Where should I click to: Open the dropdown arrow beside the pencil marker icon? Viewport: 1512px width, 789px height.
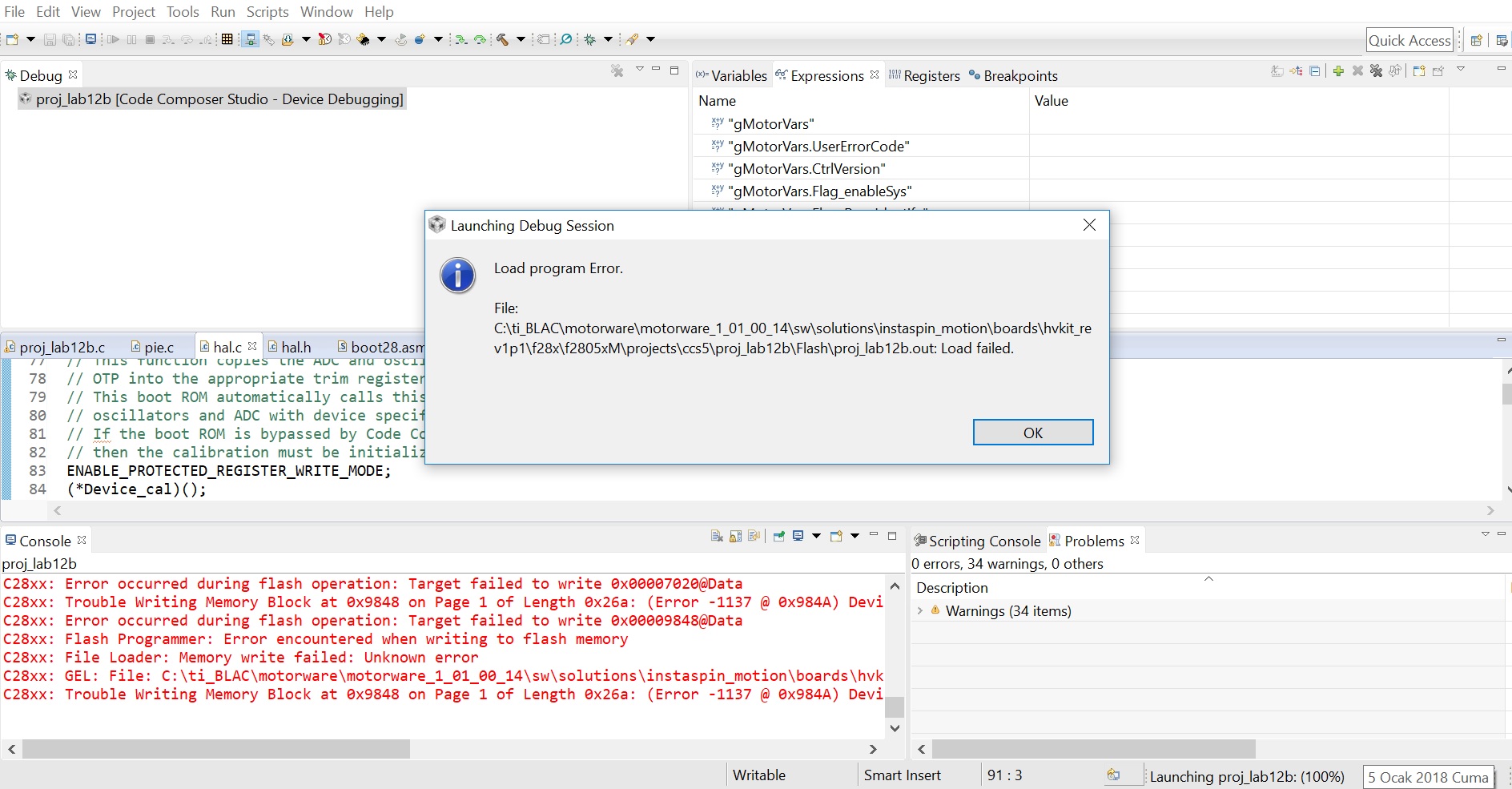tap(650, 39)
